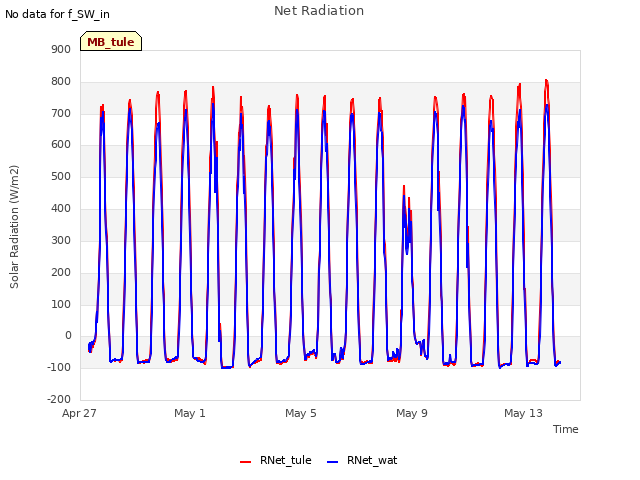Click the red RNet_tule legend color marker
This screenshot has height=480, width=640.
pos(245,462)
